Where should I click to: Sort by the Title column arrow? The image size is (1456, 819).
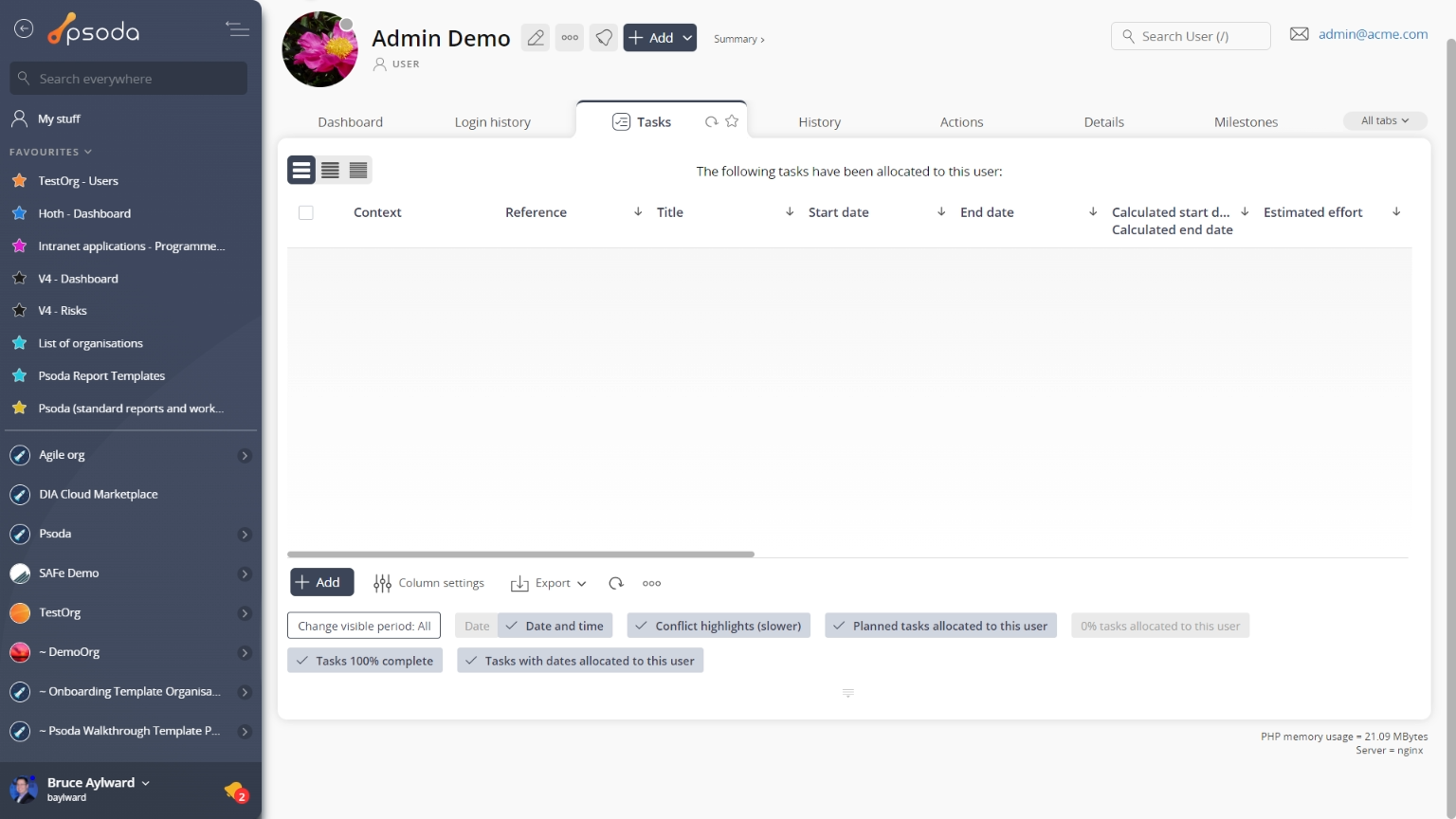point(790,211)
